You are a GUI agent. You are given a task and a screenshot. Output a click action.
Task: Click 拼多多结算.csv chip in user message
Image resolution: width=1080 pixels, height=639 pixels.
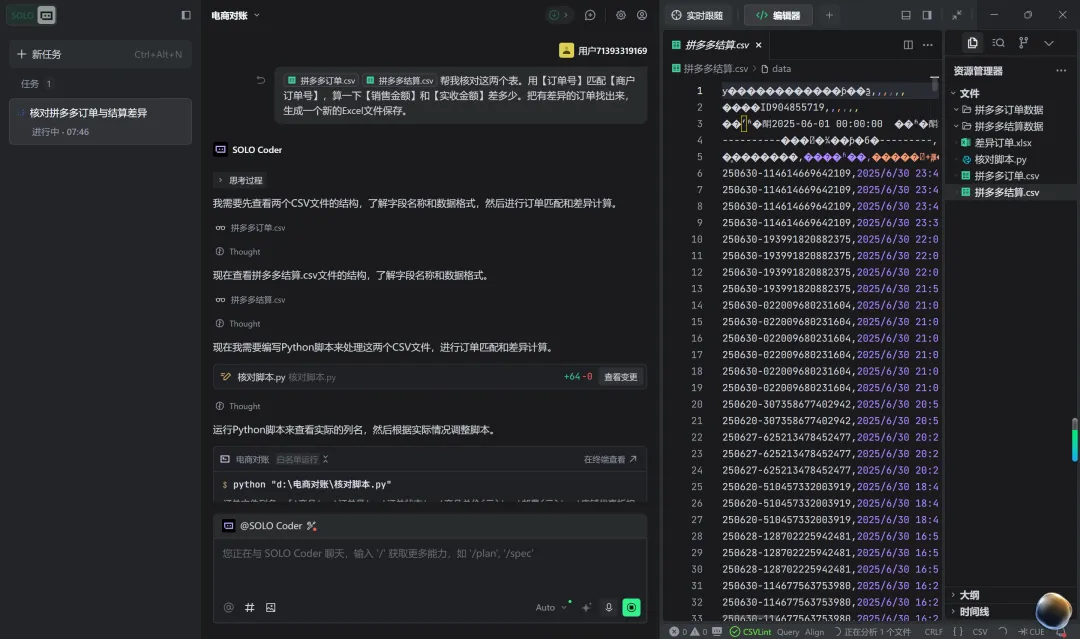(x=399, y=81)
